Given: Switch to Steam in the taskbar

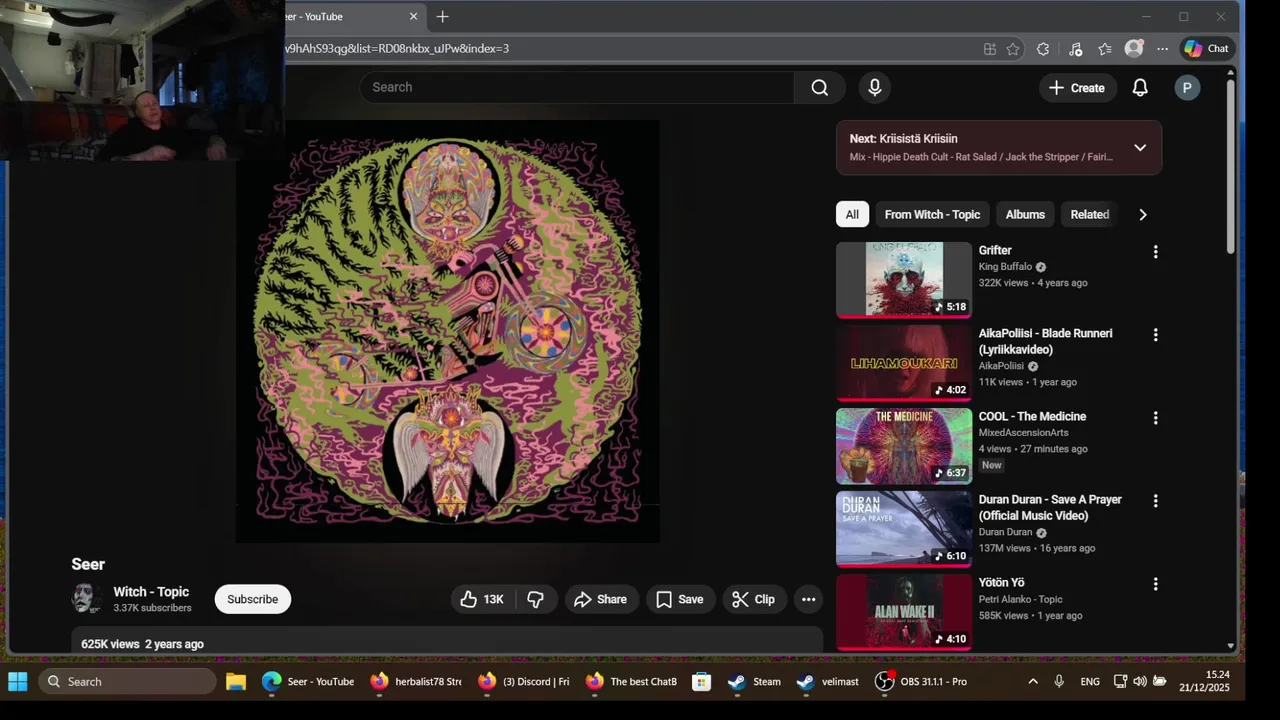Looking at the screenshot, I should [755, 681].
